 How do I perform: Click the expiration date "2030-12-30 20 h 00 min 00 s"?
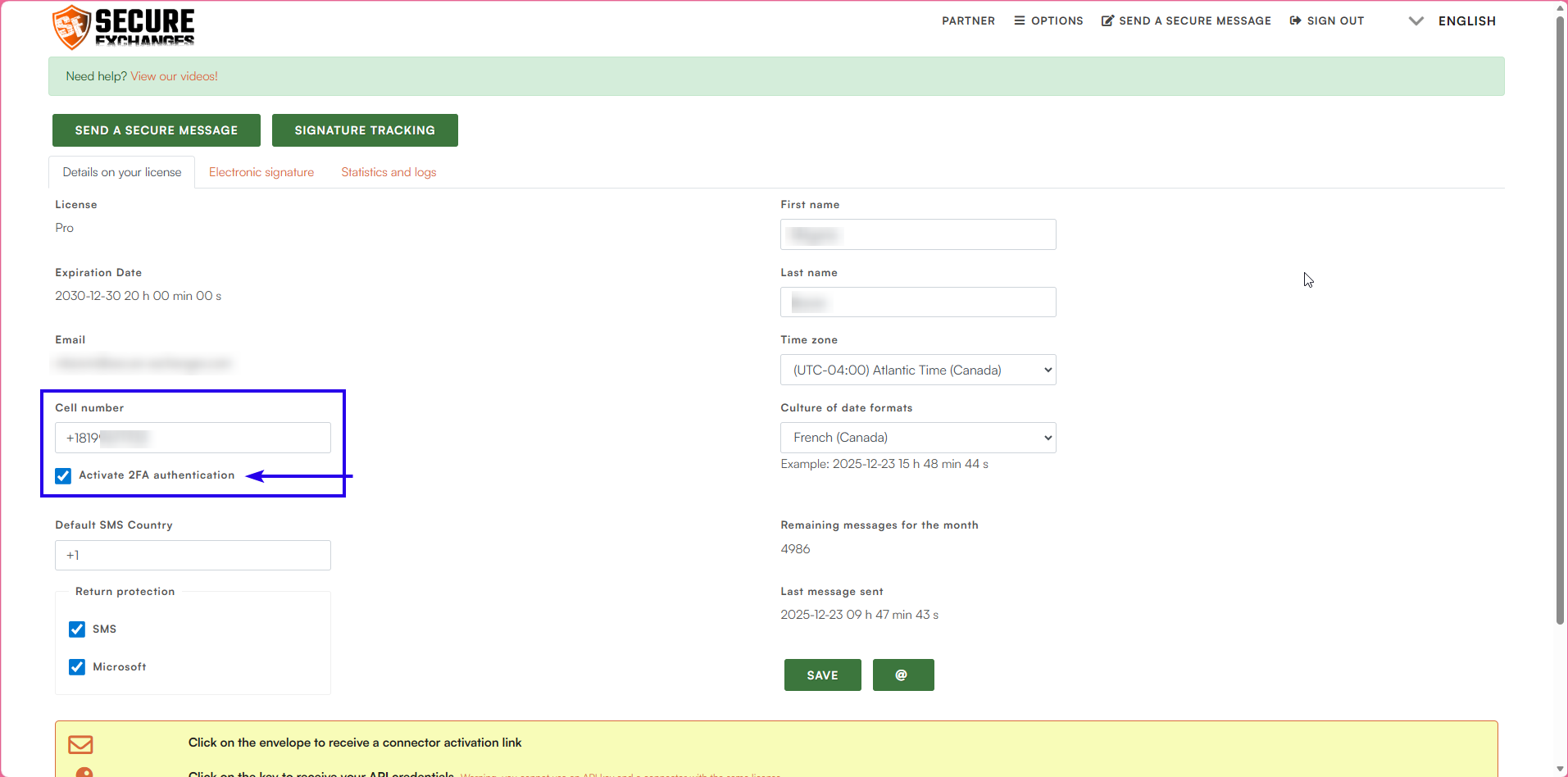139,296
